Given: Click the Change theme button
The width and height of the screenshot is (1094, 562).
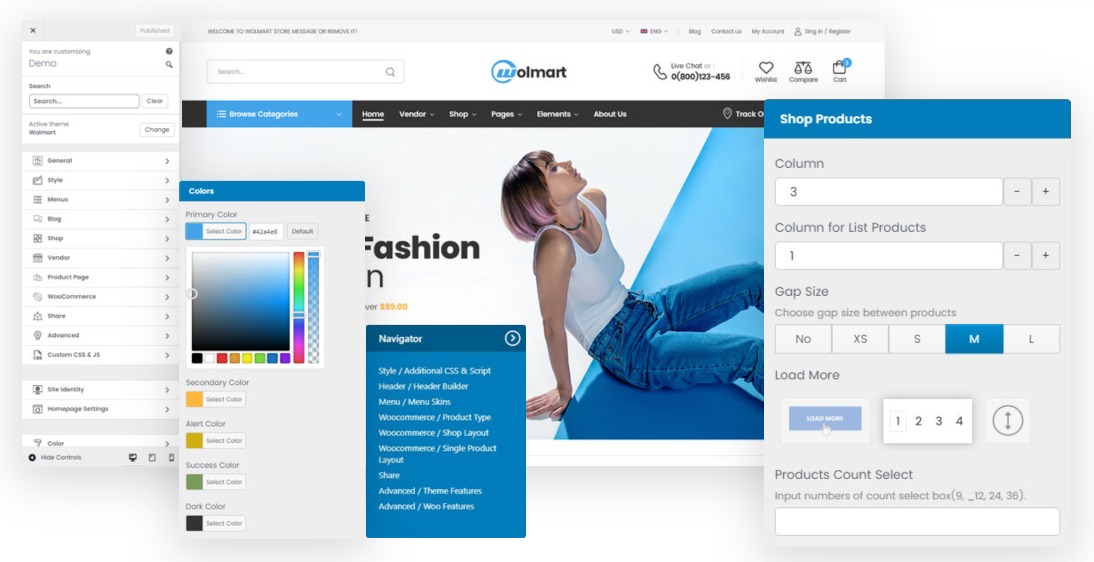Looking at the screenshot, I should [157, 130].
